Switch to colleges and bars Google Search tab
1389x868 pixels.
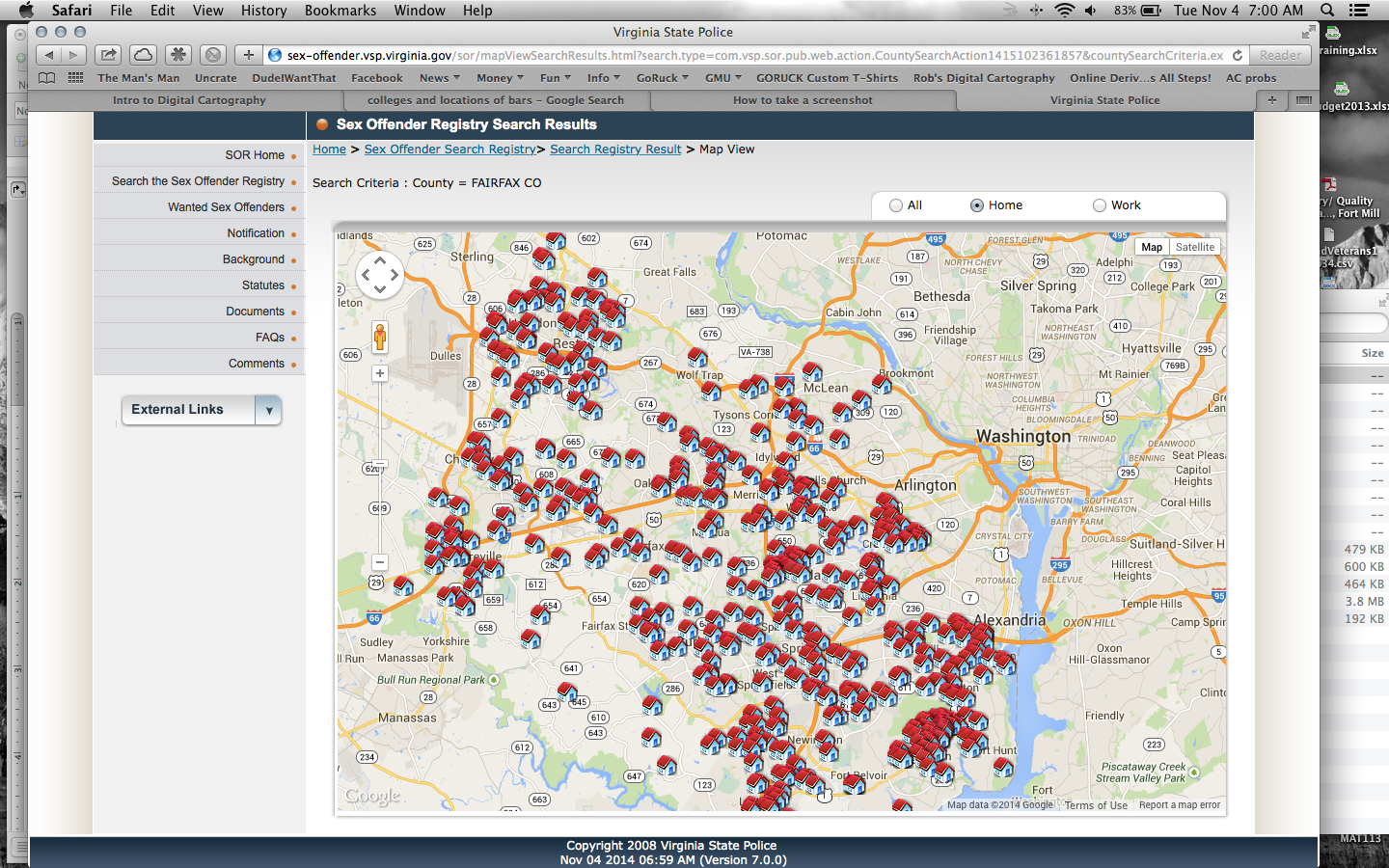(496, 100)
